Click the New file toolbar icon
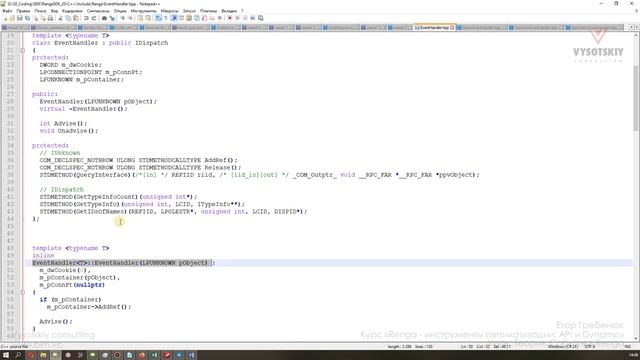 coord(5,18)
